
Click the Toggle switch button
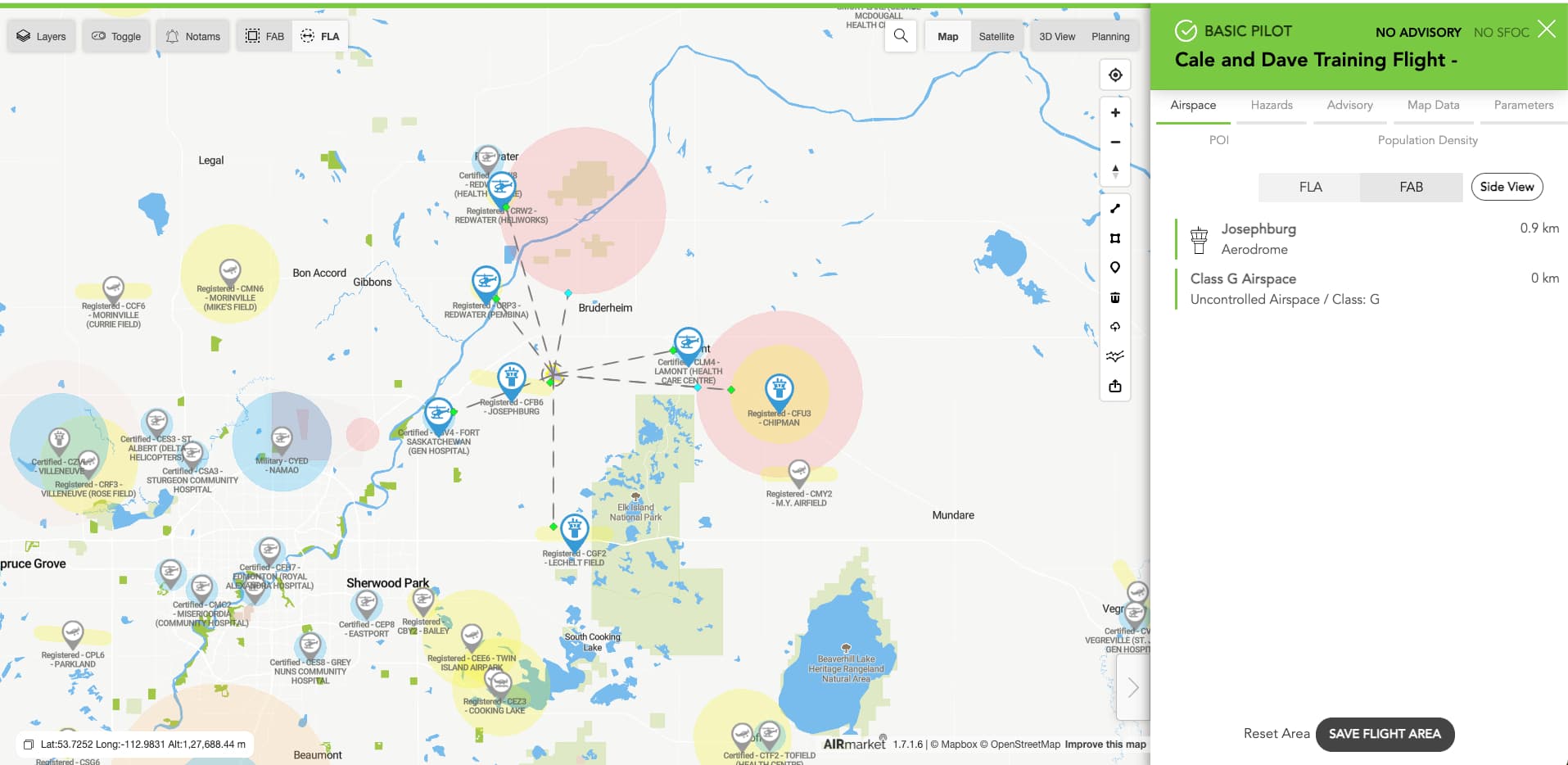click(x=116, y=36)
